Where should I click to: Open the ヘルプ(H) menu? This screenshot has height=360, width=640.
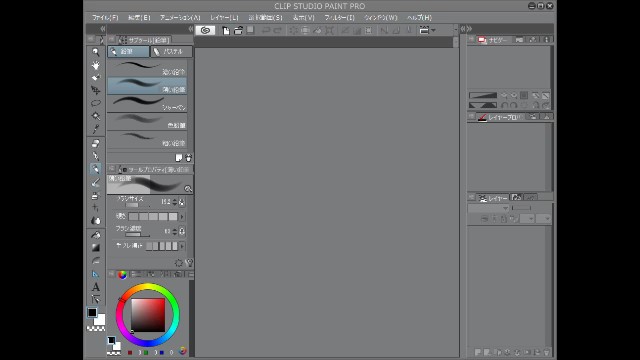click(x=419, y=18)
